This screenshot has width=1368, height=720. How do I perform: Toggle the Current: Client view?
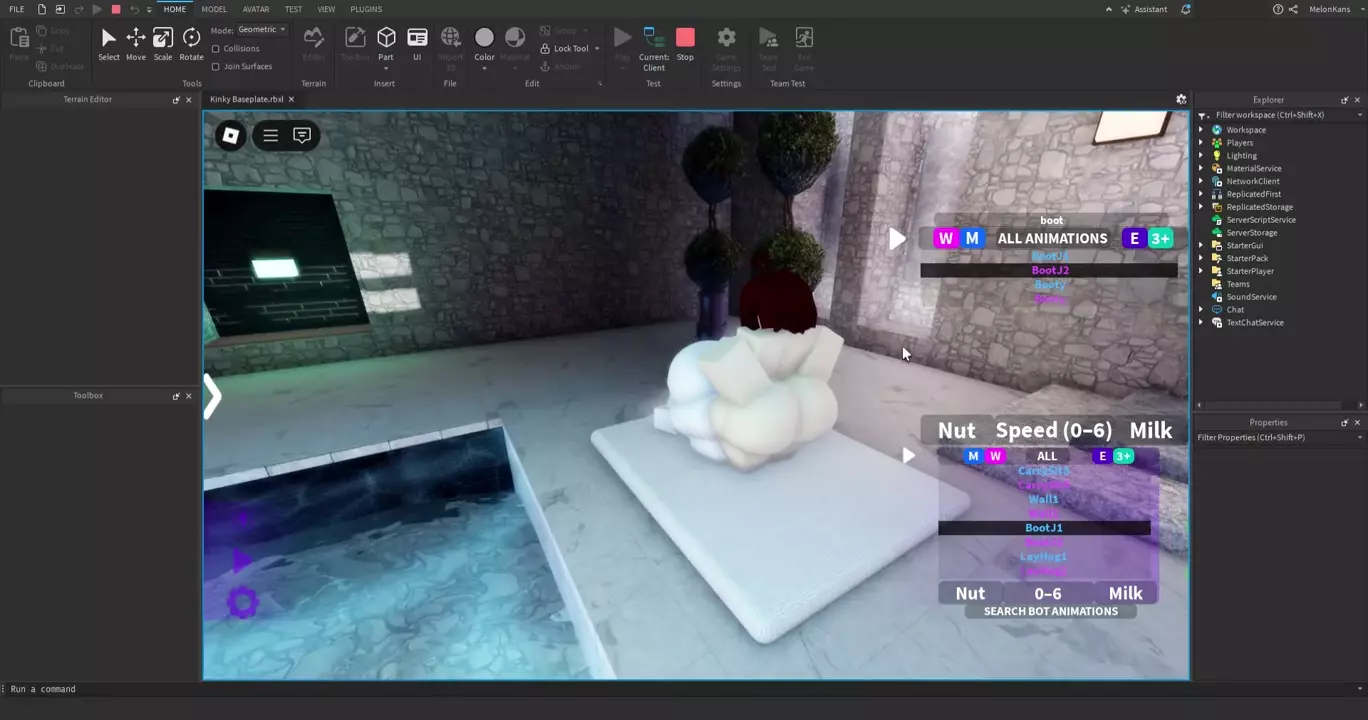coord(654,46)
